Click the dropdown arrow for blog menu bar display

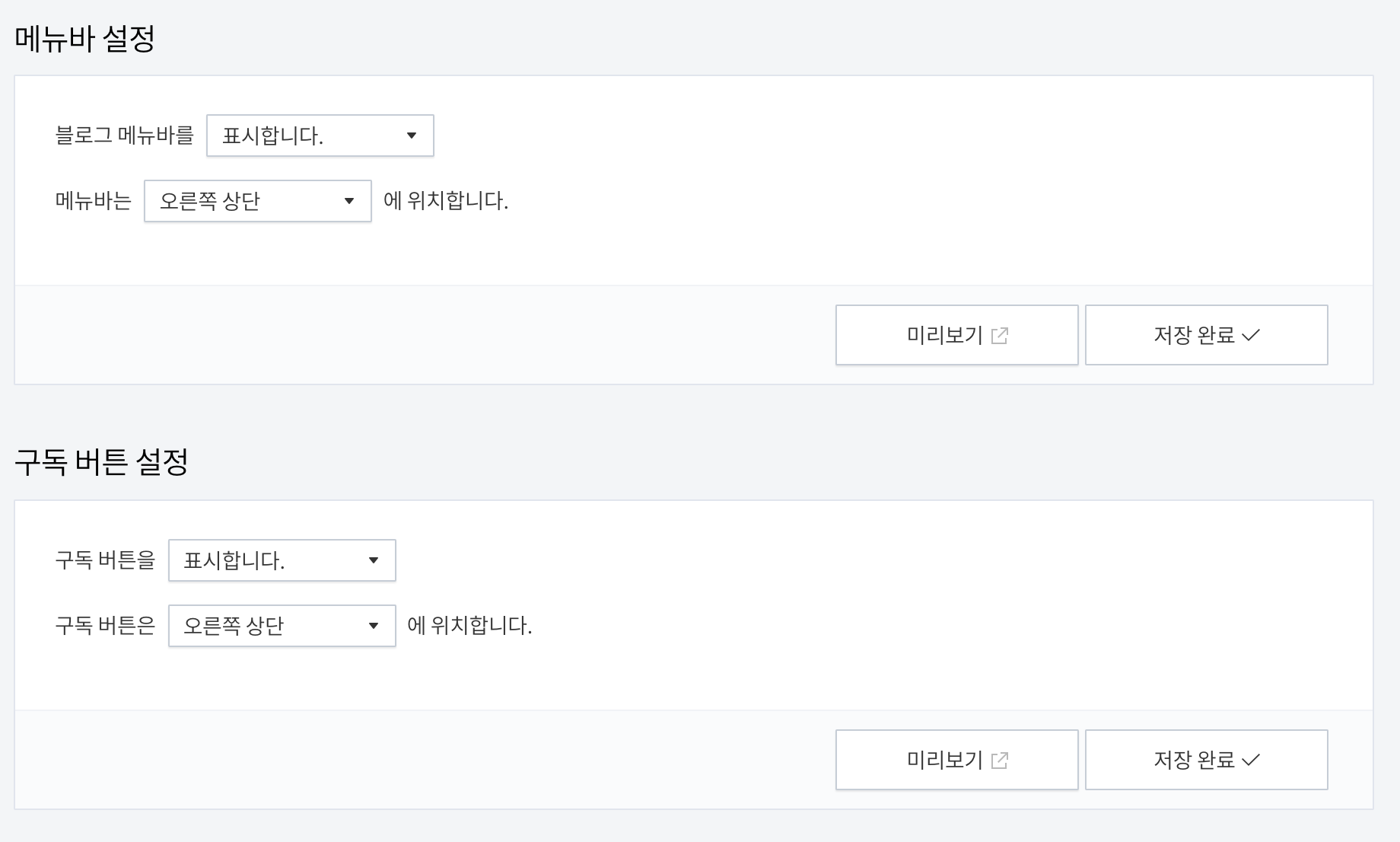click(x=412, y=136)
